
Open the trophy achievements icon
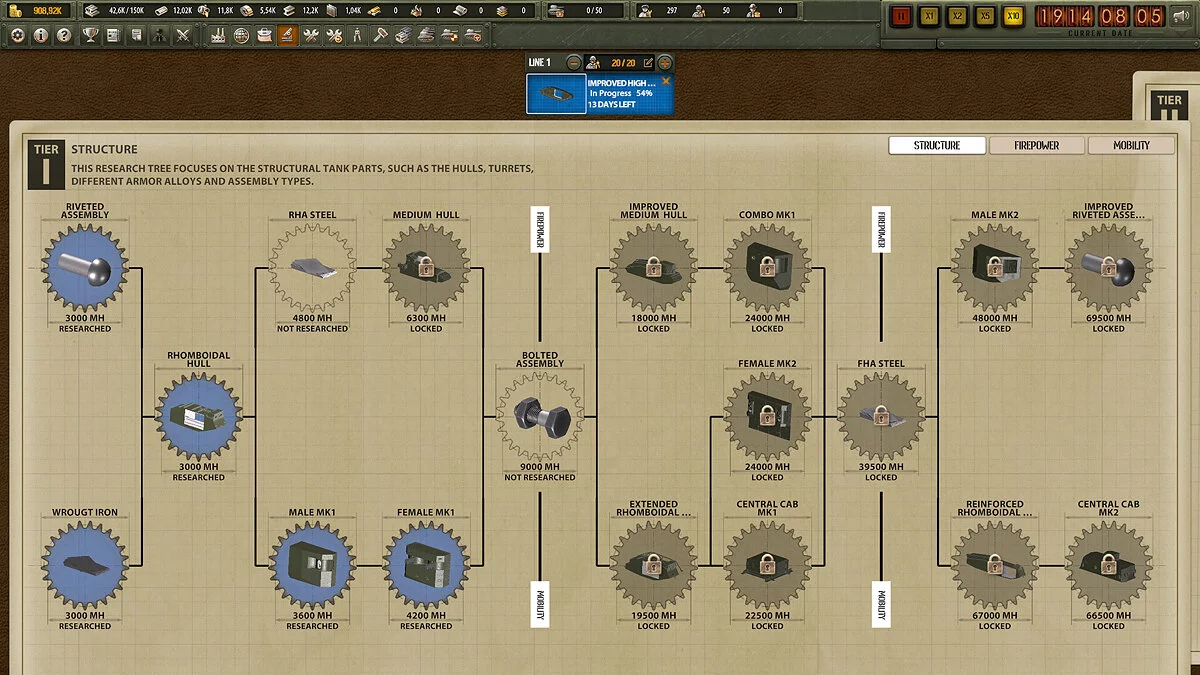tap(89, 35)
